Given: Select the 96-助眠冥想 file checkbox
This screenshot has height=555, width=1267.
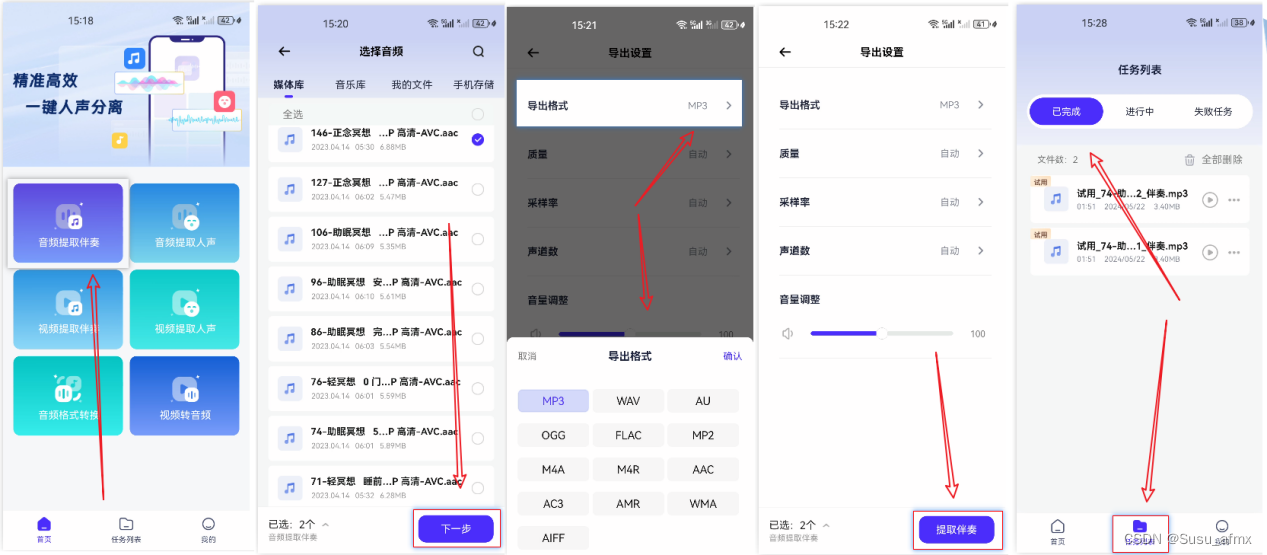Looking at the screenshot, I should (x=478, y=289).
